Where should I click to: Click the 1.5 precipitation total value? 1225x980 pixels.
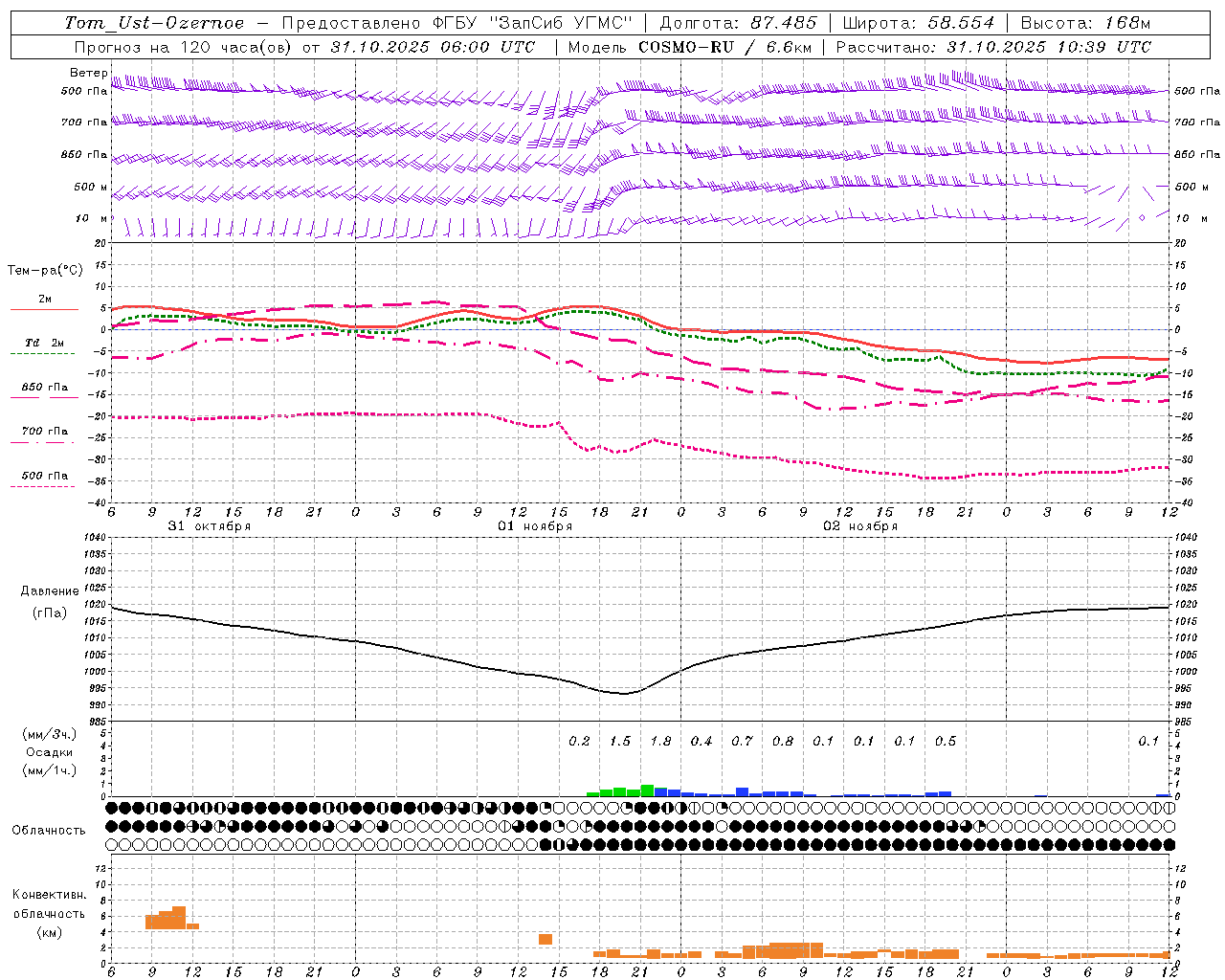(620, 742)
